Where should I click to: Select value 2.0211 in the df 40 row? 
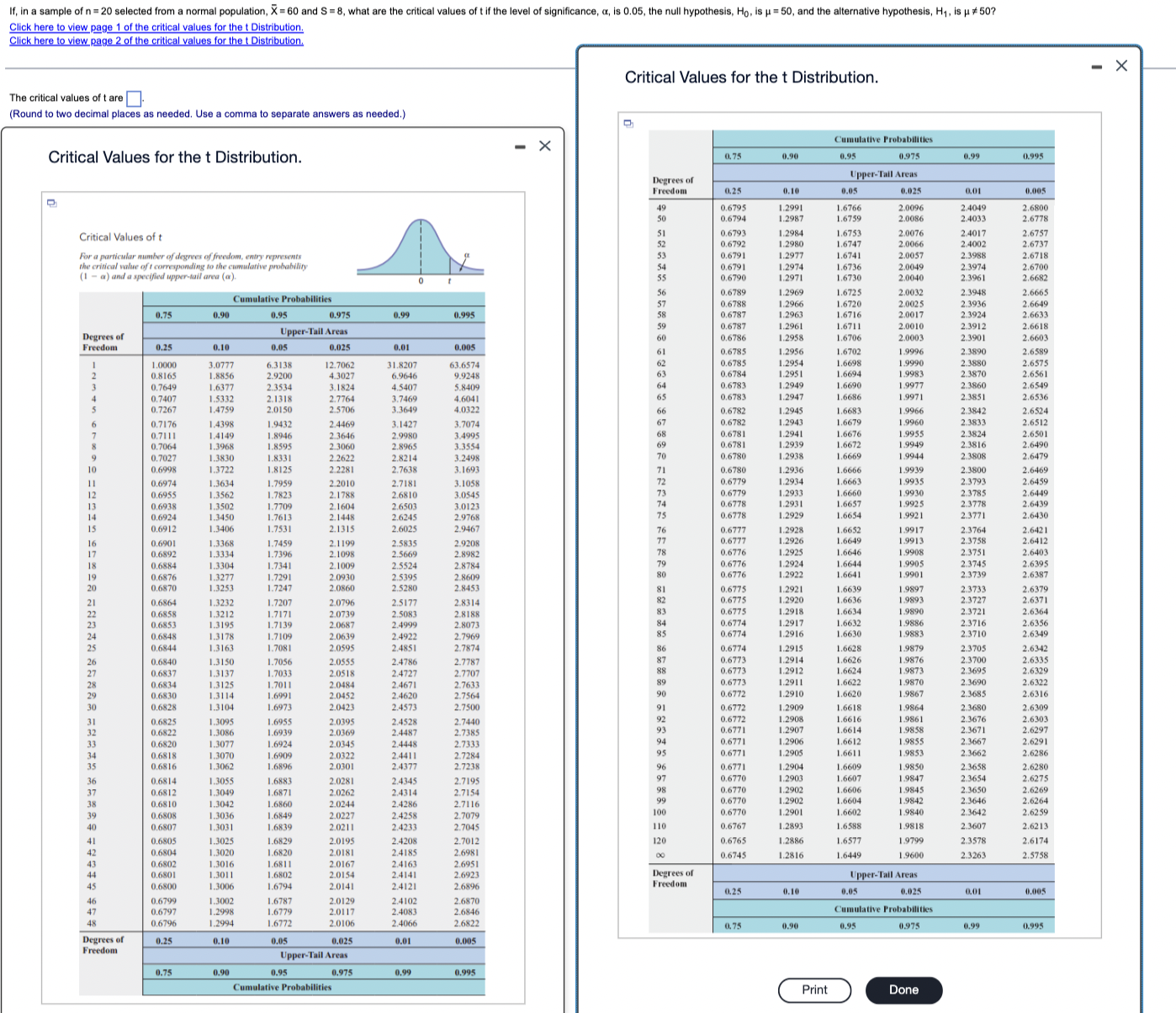tap(342, 827)
